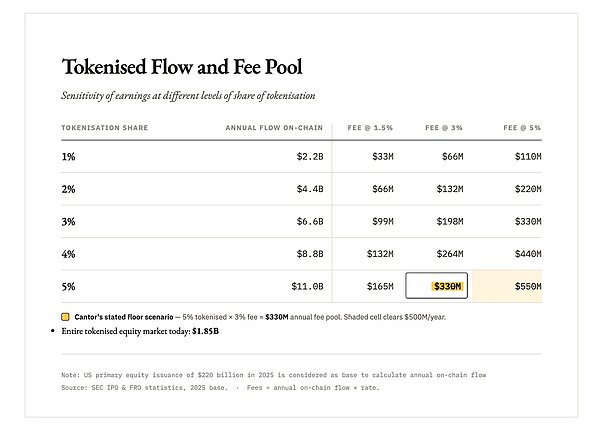Click the $1.85B market size text
The width and height of the screenshot is (600, 430).
click(205, 331)
